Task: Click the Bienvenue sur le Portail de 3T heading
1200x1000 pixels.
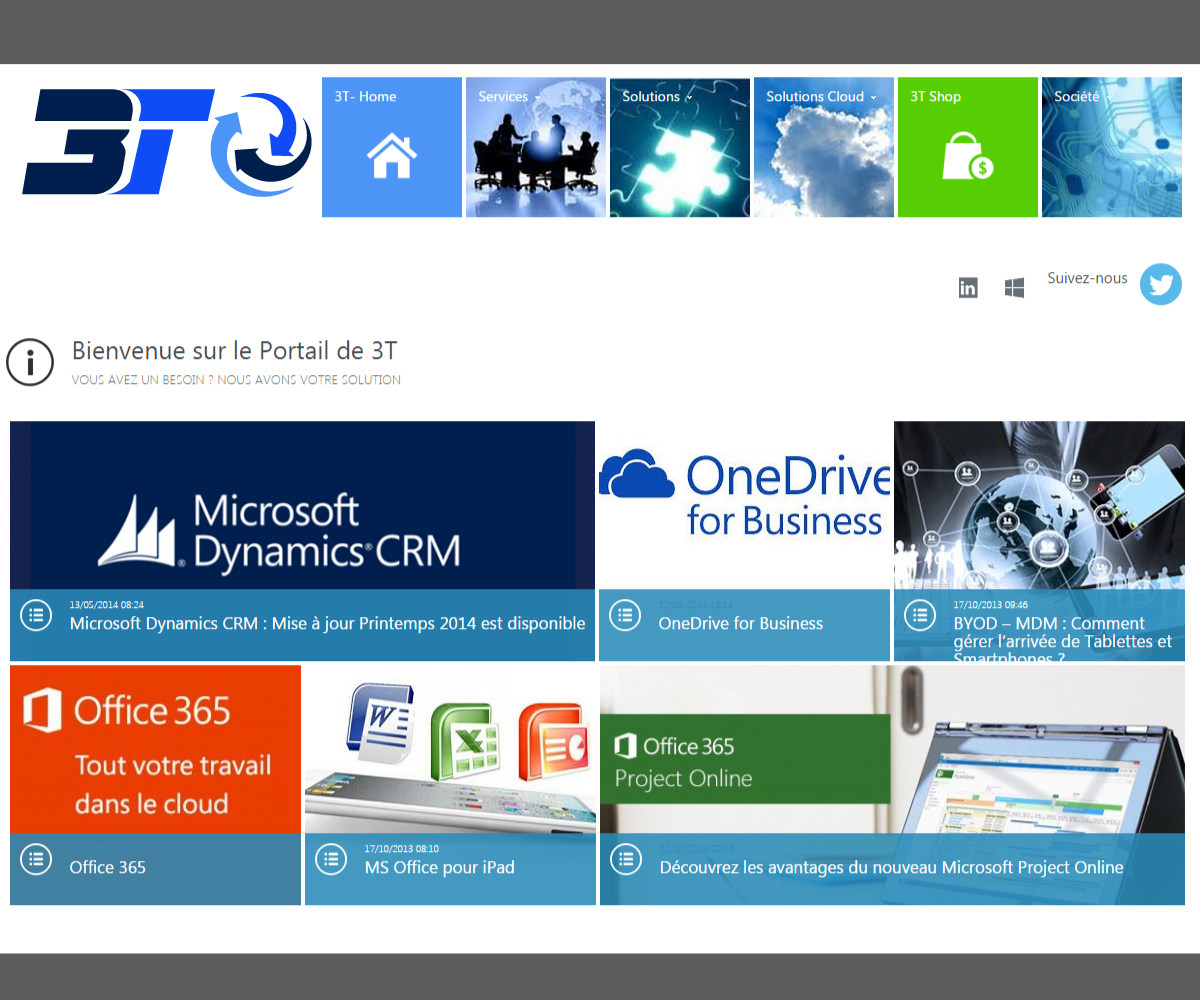Action: pyautogui.click(x=234, y=350)
